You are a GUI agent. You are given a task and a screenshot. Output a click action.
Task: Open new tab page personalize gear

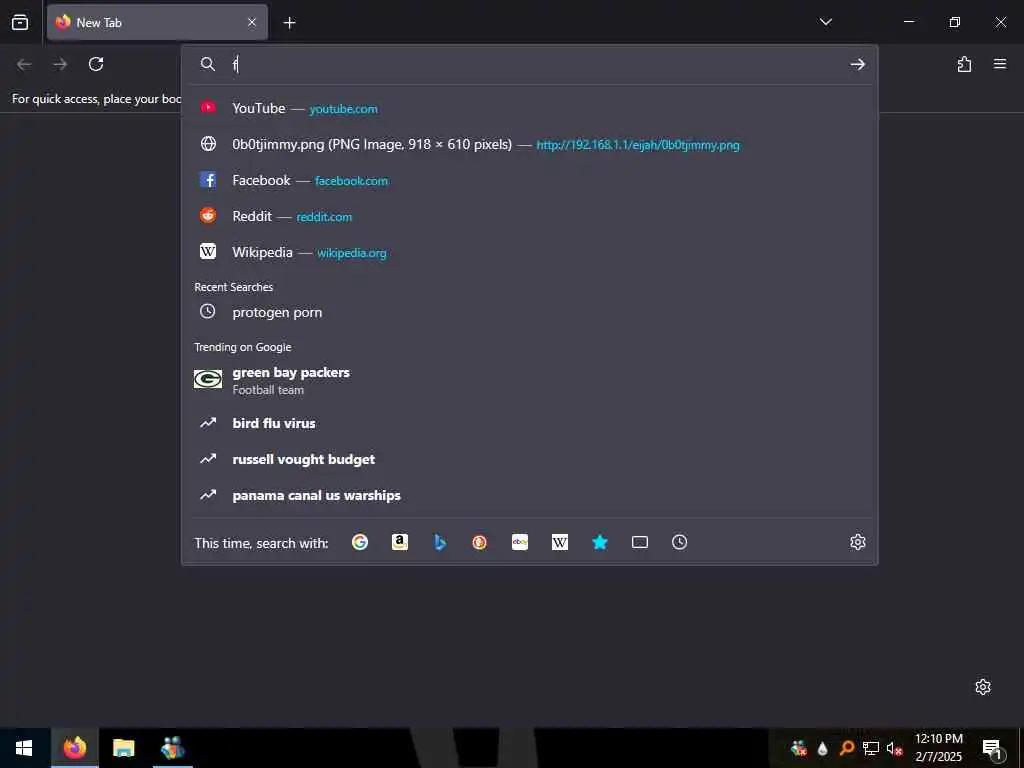coord(983,687)
